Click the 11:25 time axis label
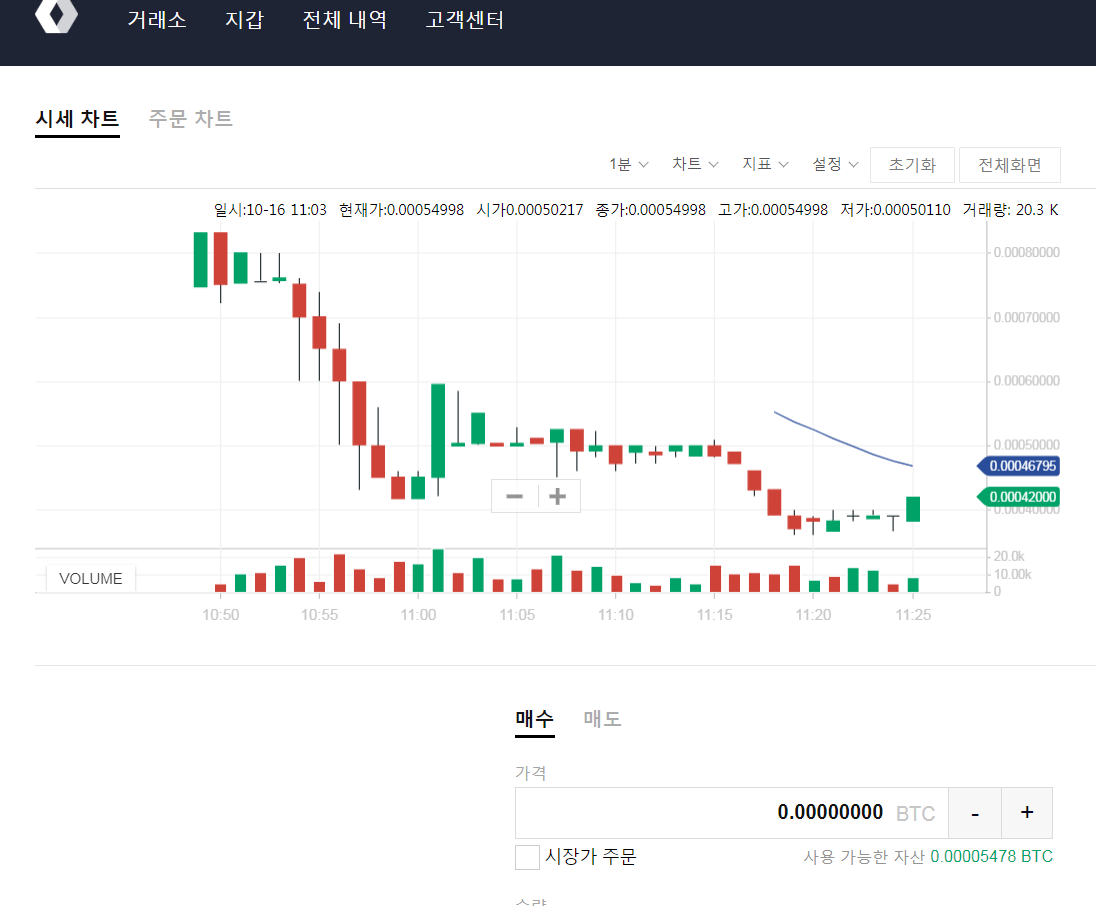 tap(914, 615)
